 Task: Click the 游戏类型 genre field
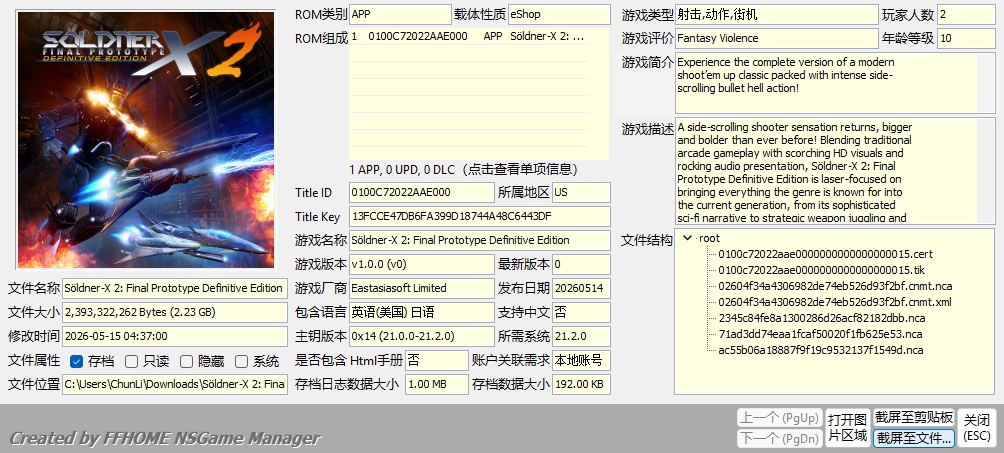(777, 14)
